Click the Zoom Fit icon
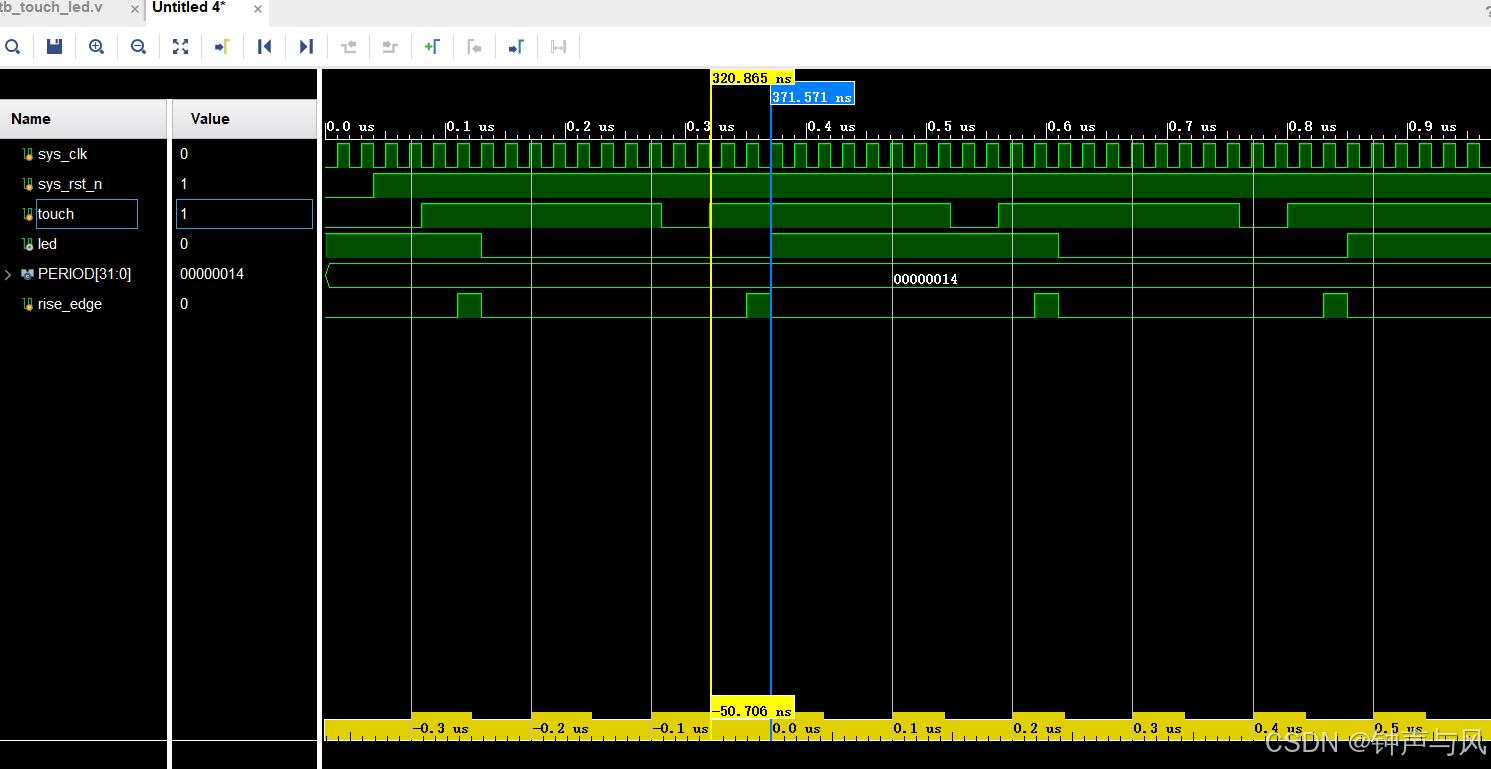Screen dimensions: 1491x769 click(x=180, y=46)
